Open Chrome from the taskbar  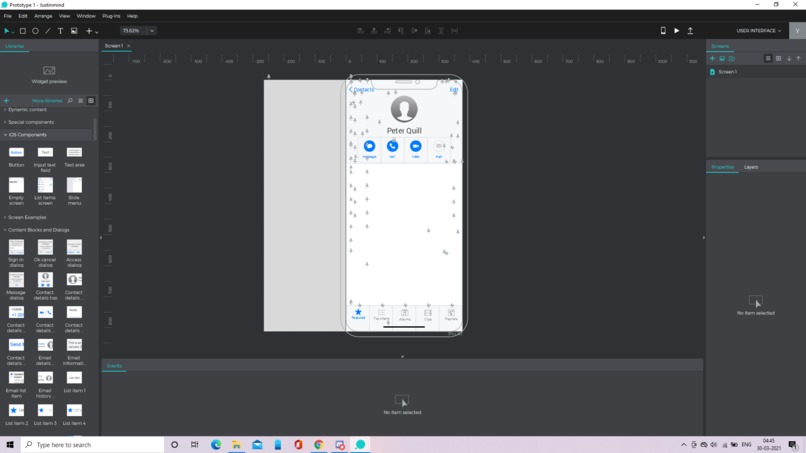[x=319, y=445]
